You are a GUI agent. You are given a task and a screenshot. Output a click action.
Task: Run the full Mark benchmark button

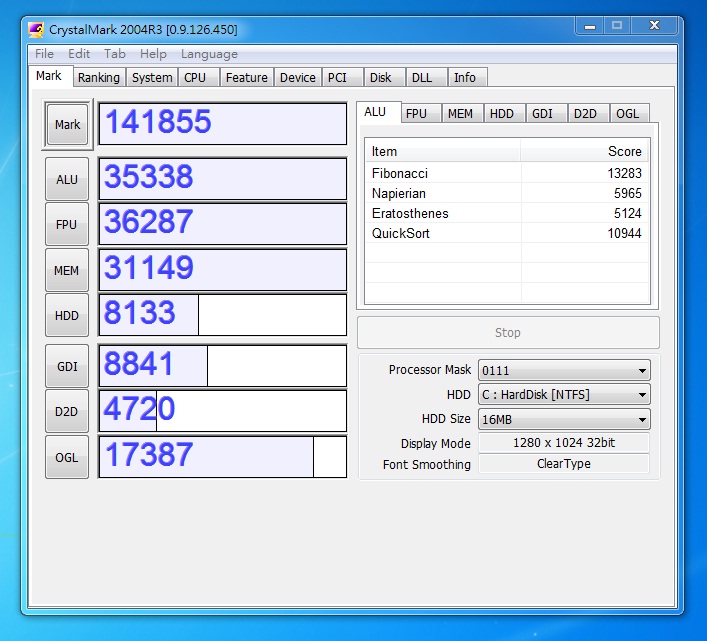tap(67, 124)
